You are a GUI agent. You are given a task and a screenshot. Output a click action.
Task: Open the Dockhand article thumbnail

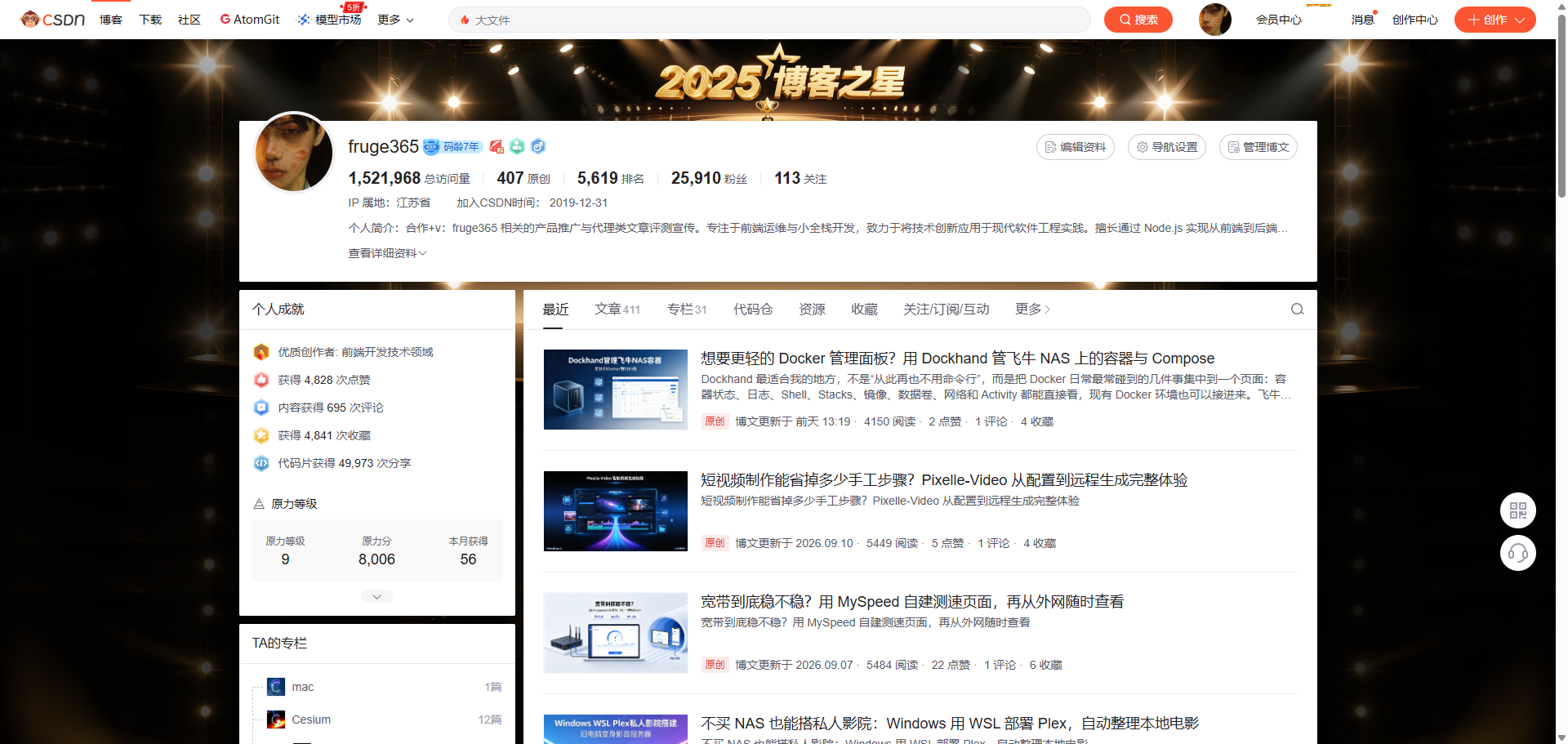pyautogui.click(x=616, y=390)
